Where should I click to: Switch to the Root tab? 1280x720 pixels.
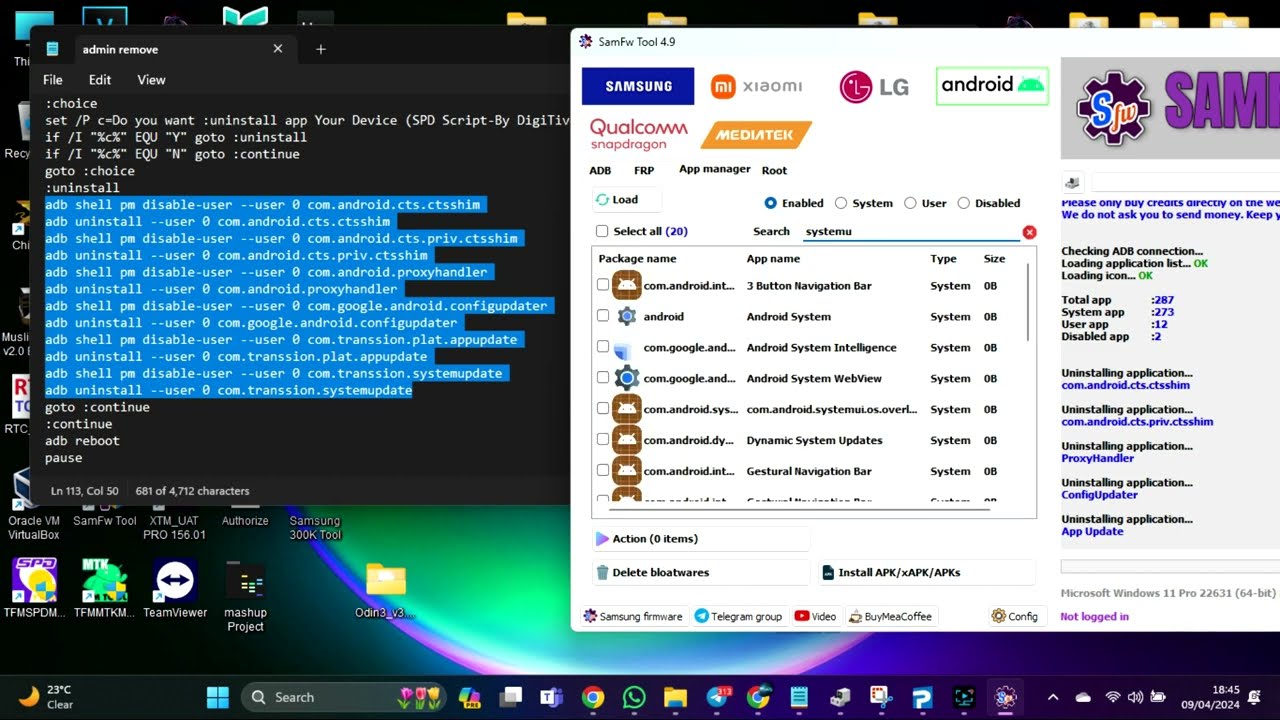click(x=774, y=171)
